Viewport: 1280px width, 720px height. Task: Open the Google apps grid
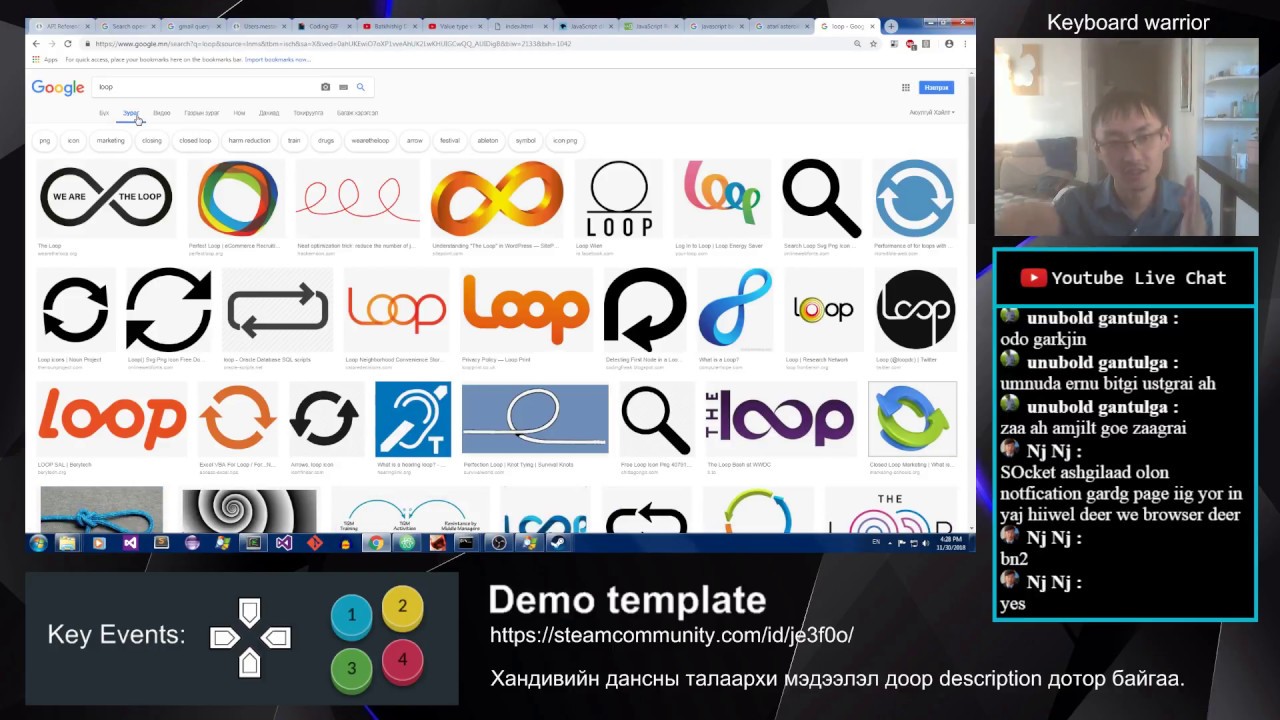tap(906, 88)
